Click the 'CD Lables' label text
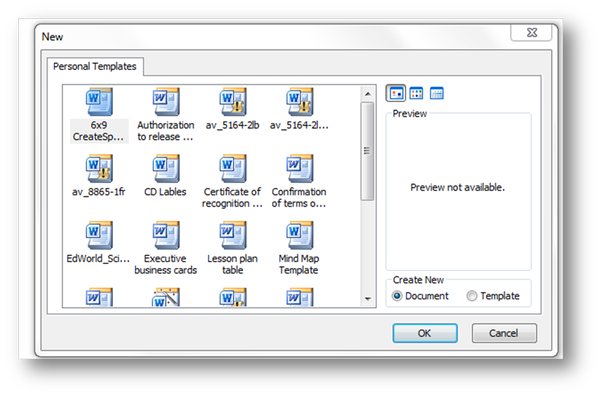This screenshot has height=396, width=600. click(x=165, y=192)
